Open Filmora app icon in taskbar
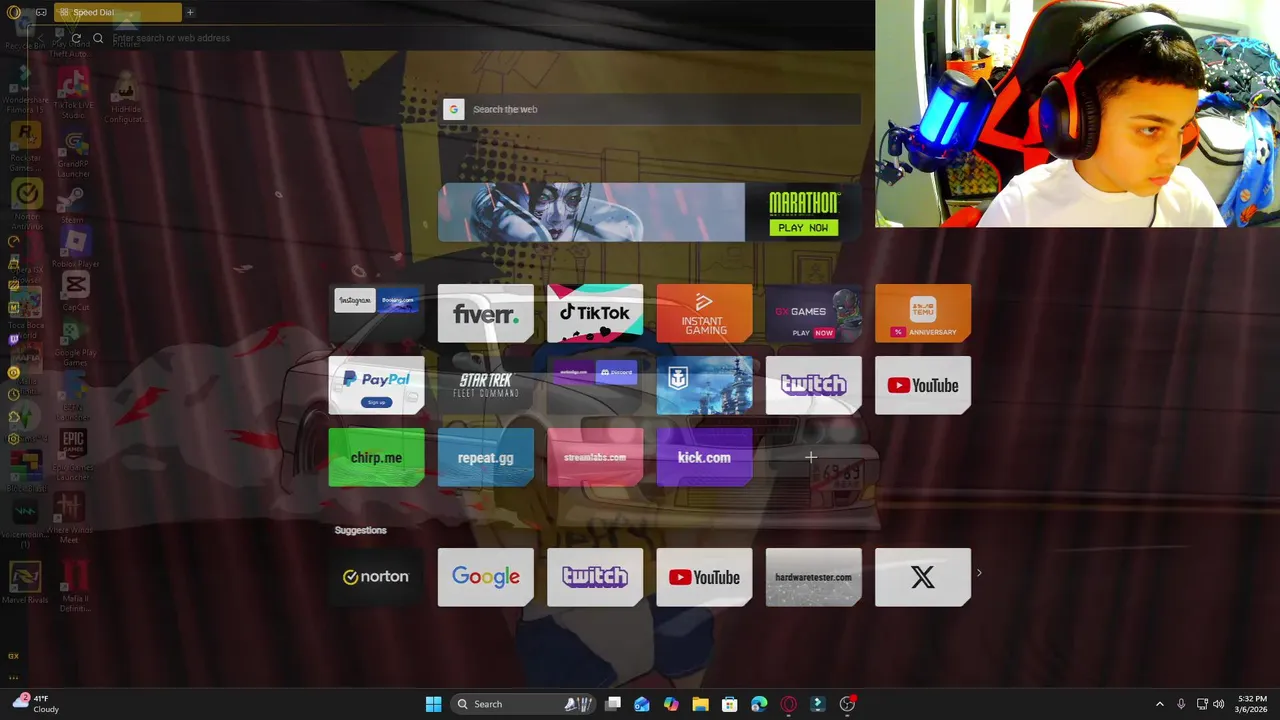 click(x=817, y=704)
